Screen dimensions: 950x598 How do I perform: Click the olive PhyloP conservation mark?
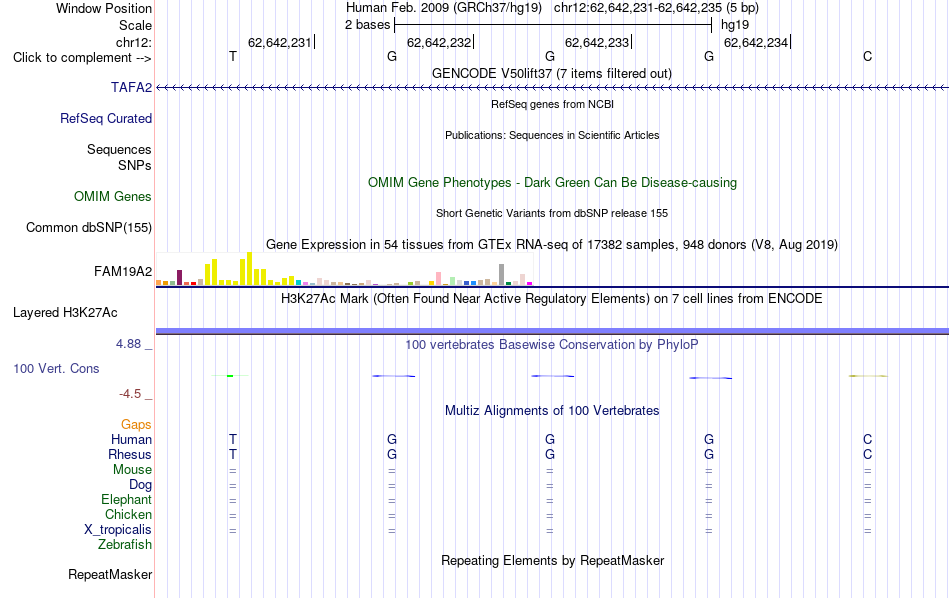pyautogui.click(x=868, y=376)
